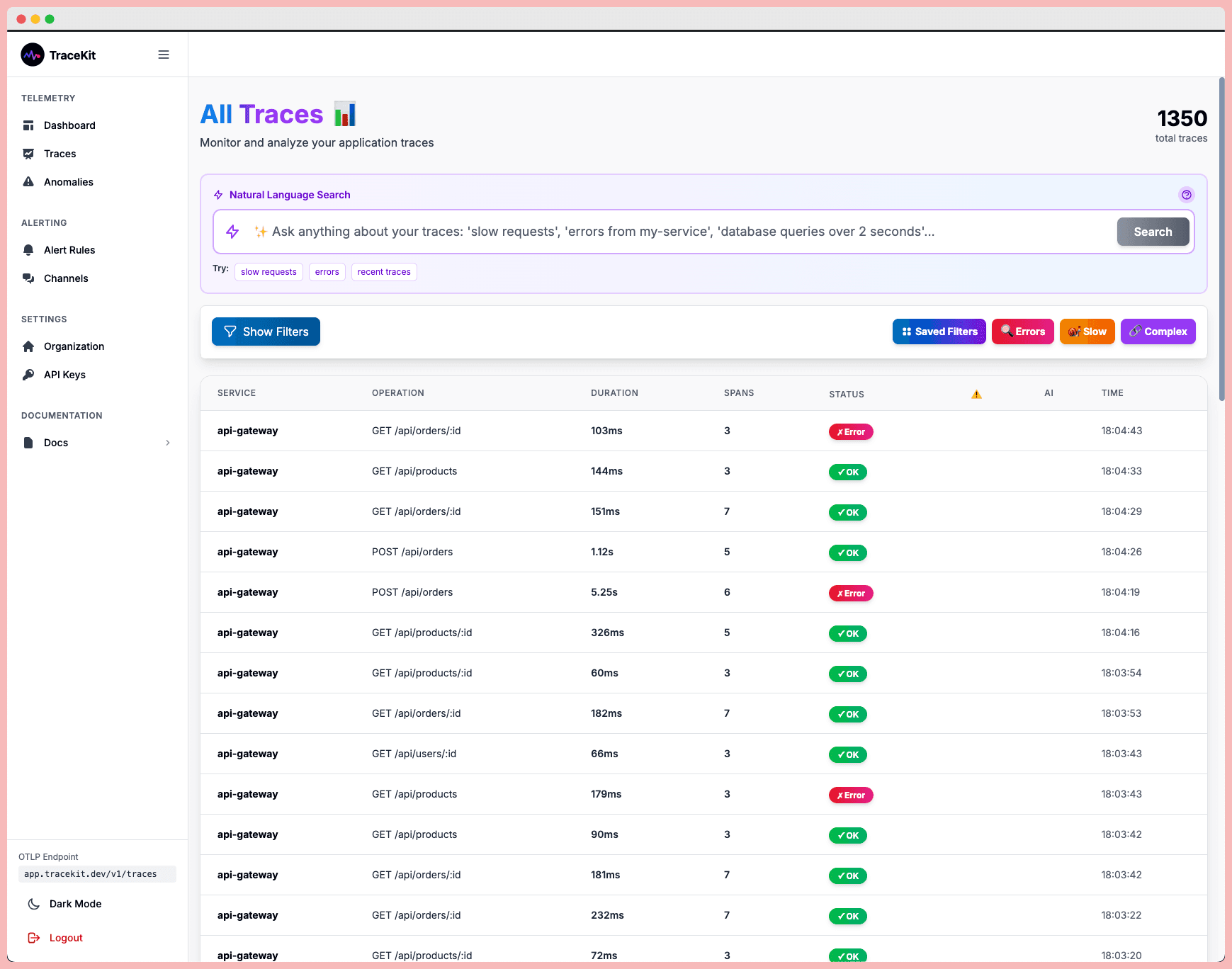Viewport: 1232px width, 969px height.
Task: Navigate to Dashboard in the sidebar
Action: coord(69,125)
